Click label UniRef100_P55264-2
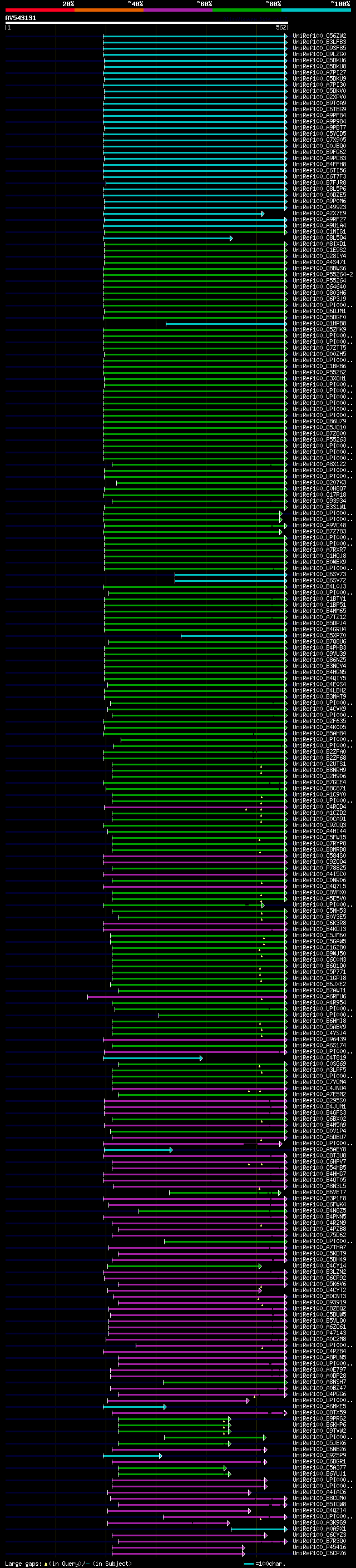This screenshot has height=1568, width=356. pyautogui.click(x=323, y=275)
